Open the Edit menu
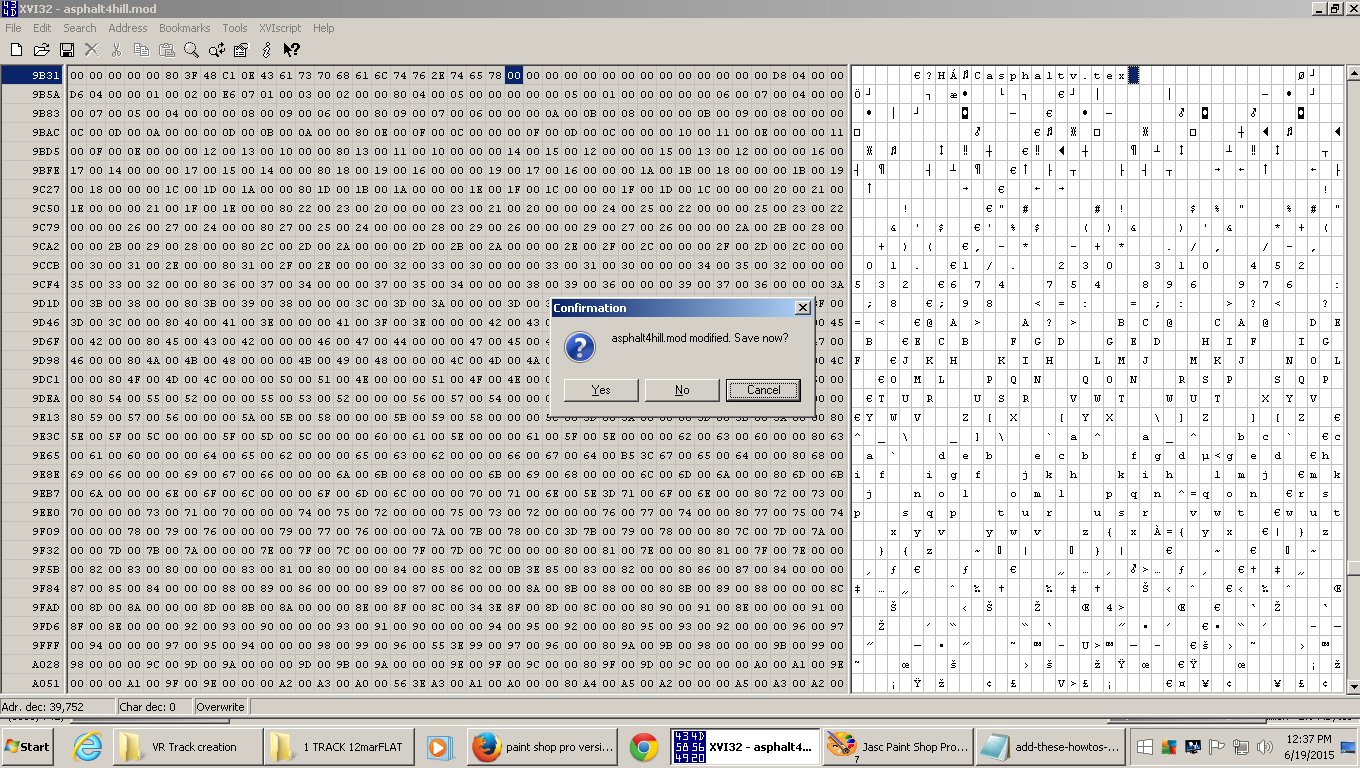This screenshot has width=1360, height=768. pos(42,28)
